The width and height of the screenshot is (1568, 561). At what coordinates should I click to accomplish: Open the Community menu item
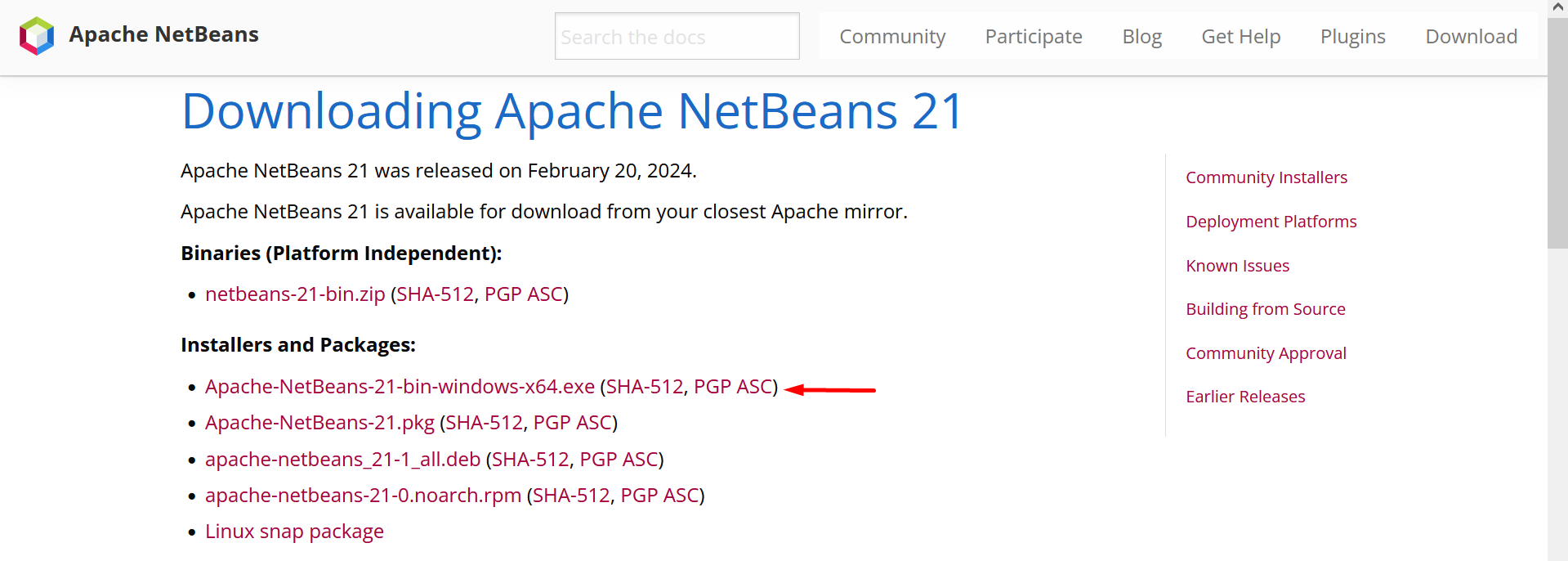click(x=892, y=37)
